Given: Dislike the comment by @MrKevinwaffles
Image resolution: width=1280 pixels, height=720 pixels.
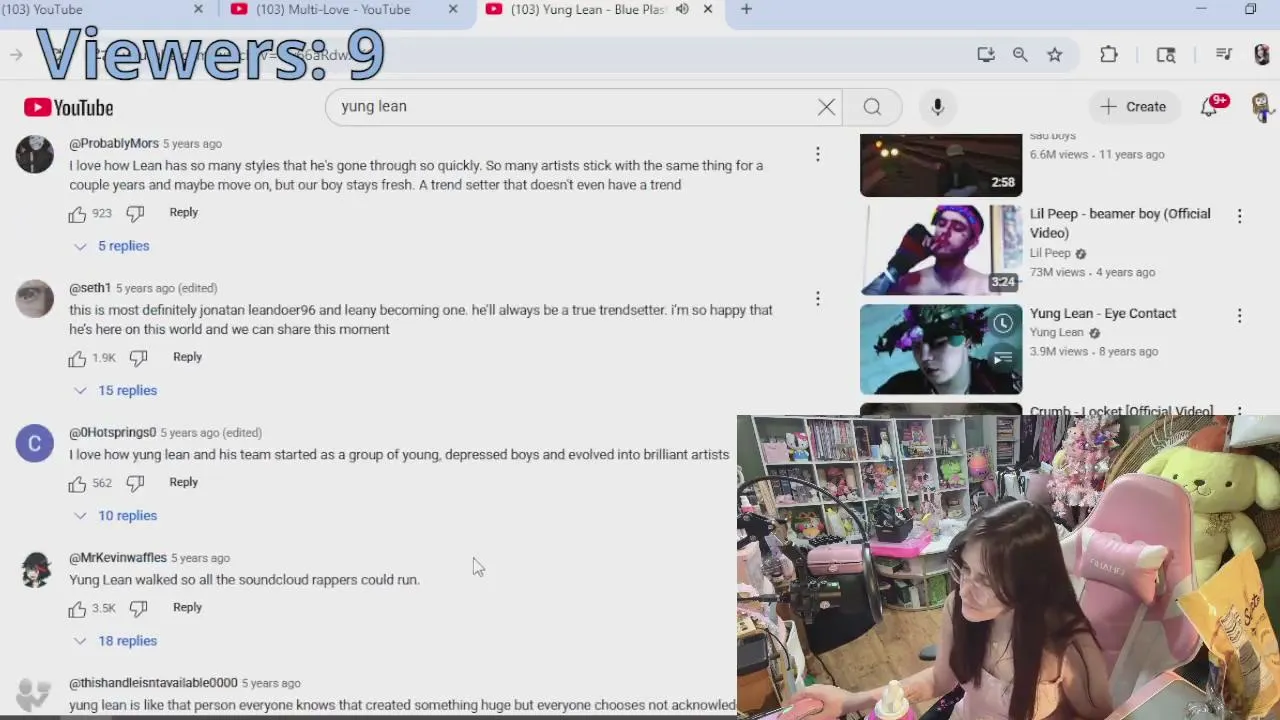Looking at the screenshot, I should point(139,609).
